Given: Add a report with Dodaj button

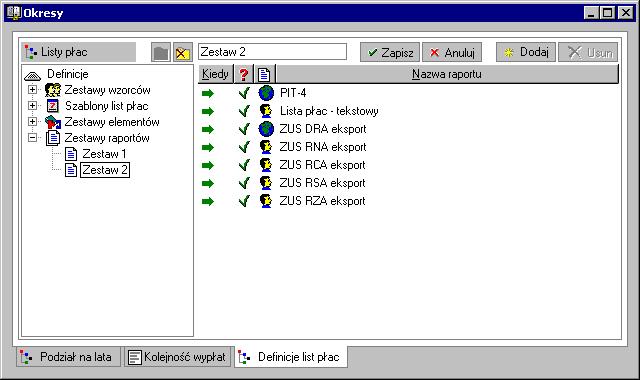Looking at the screenshot, I should coord(526,52).
